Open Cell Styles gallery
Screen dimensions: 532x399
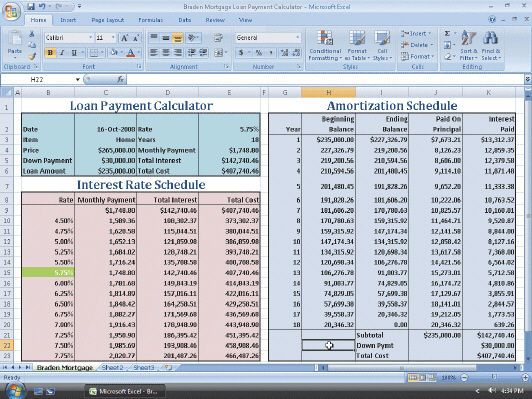pos(382,45)
